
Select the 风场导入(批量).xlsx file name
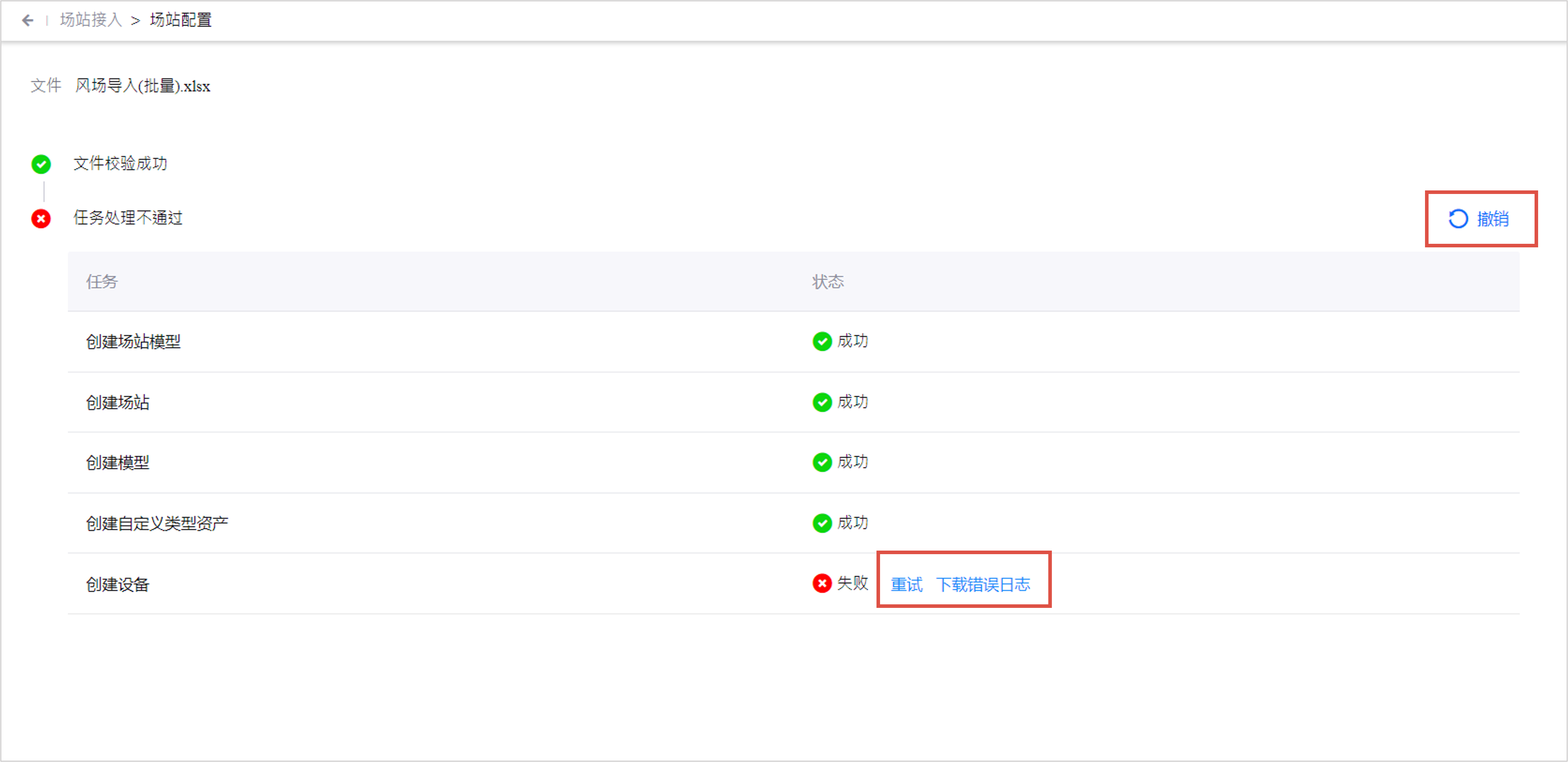pos(142,86)
